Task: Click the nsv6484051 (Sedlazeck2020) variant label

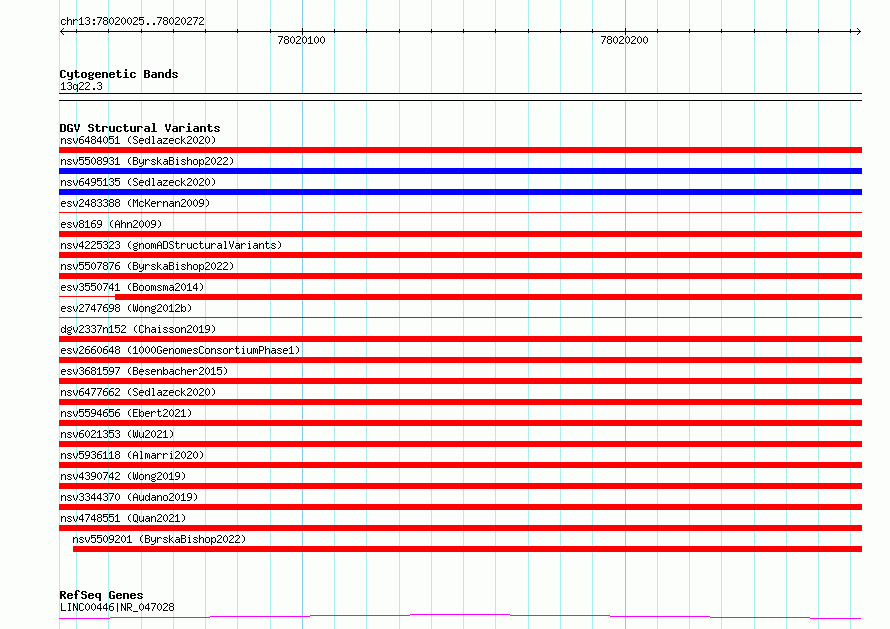Action: pos(138,140)
